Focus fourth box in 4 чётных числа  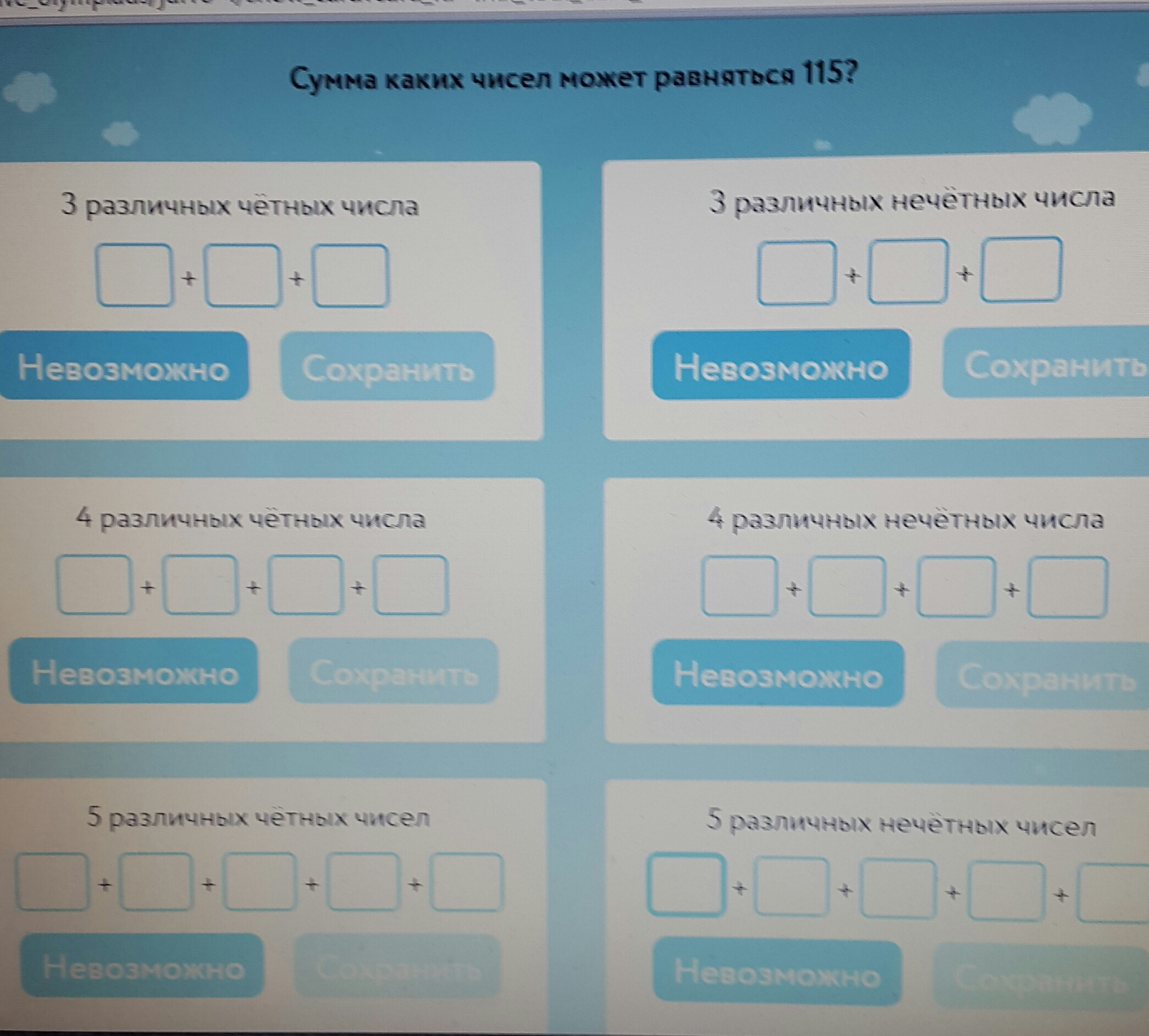click(410, 586)
